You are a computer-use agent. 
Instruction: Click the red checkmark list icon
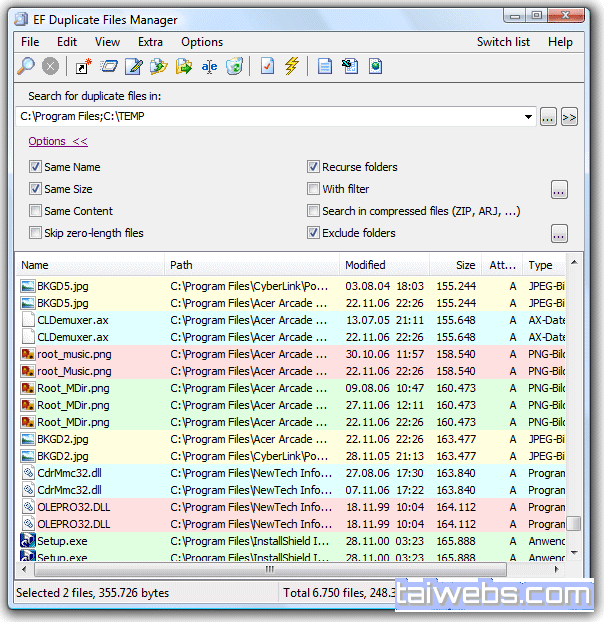point(267,67)
